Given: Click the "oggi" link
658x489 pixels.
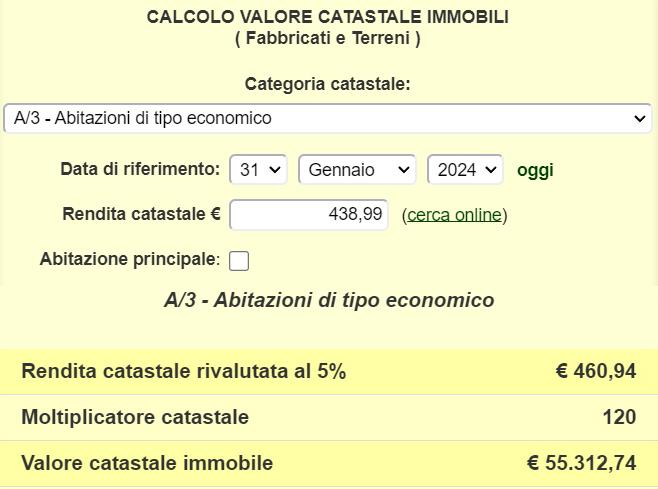Looking at the screenshot, I should (x=535, y=170).
